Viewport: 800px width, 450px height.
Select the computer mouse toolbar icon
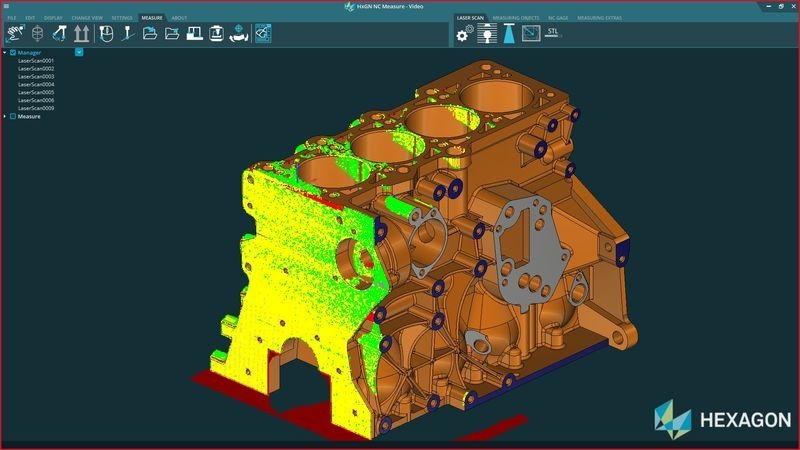click(106, 34)
